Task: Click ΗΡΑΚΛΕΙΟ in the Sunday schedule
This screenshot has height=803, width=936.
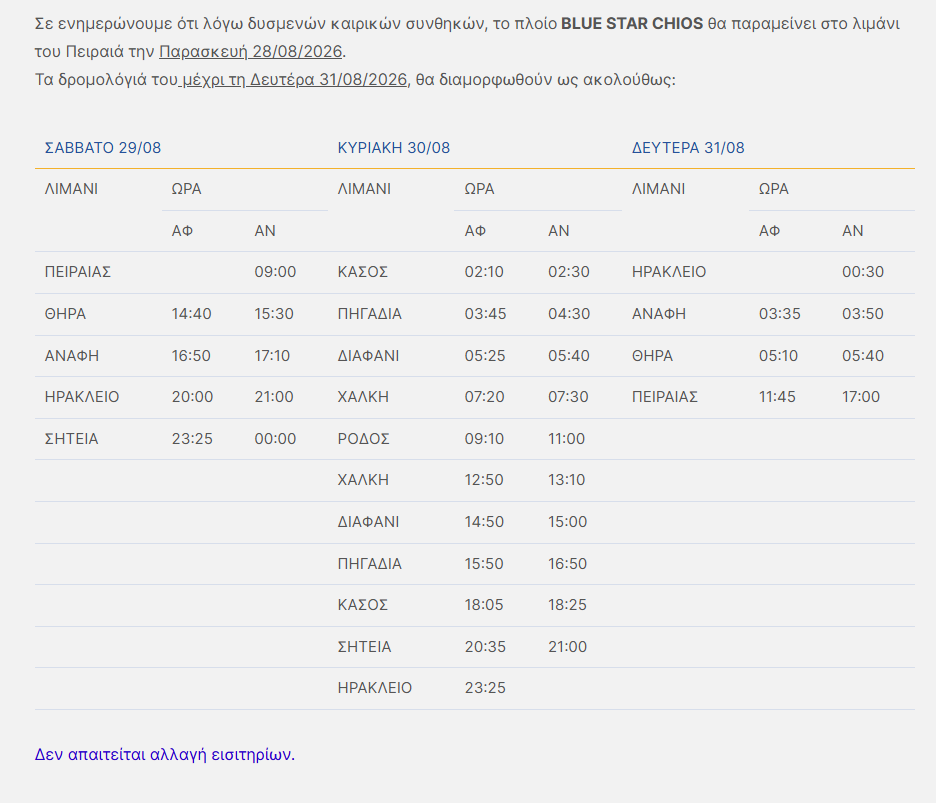Action: pyautogui.click(x=375, y=688)
